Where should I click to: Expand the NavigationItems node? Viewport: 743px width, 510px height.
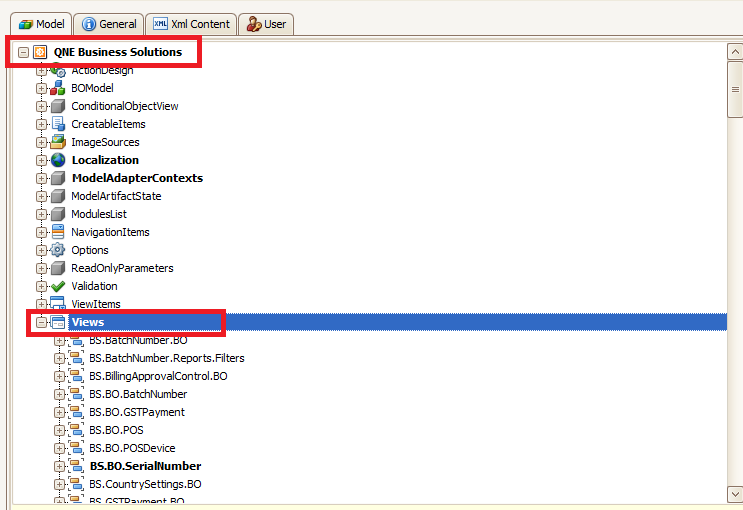pos(41,232)
